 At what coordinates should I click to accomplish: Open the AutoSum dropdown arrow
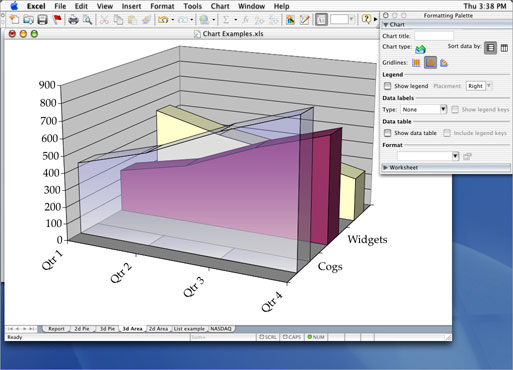point(235,20)
